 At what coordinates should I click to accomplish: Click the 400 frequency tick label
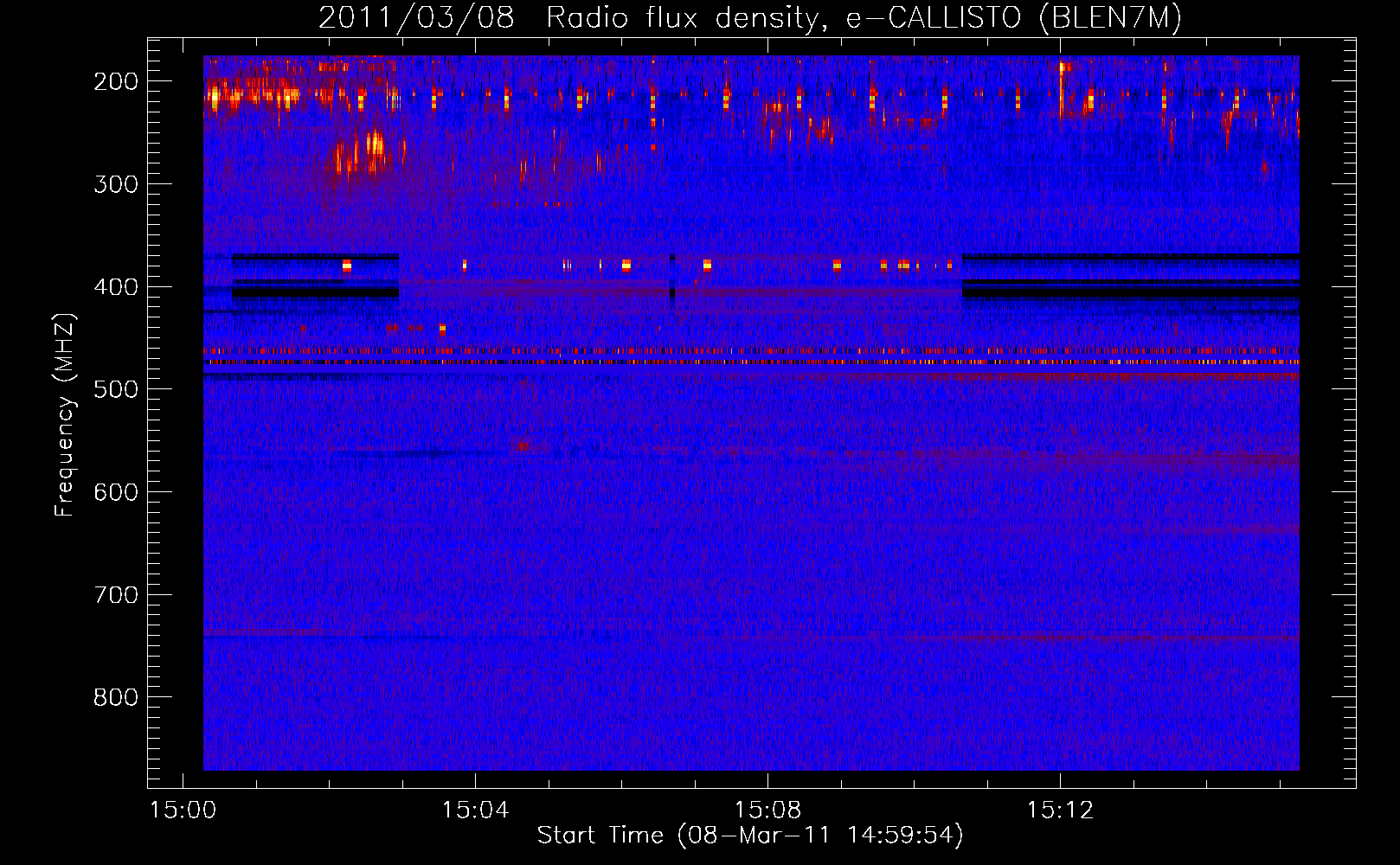(116, 287)
